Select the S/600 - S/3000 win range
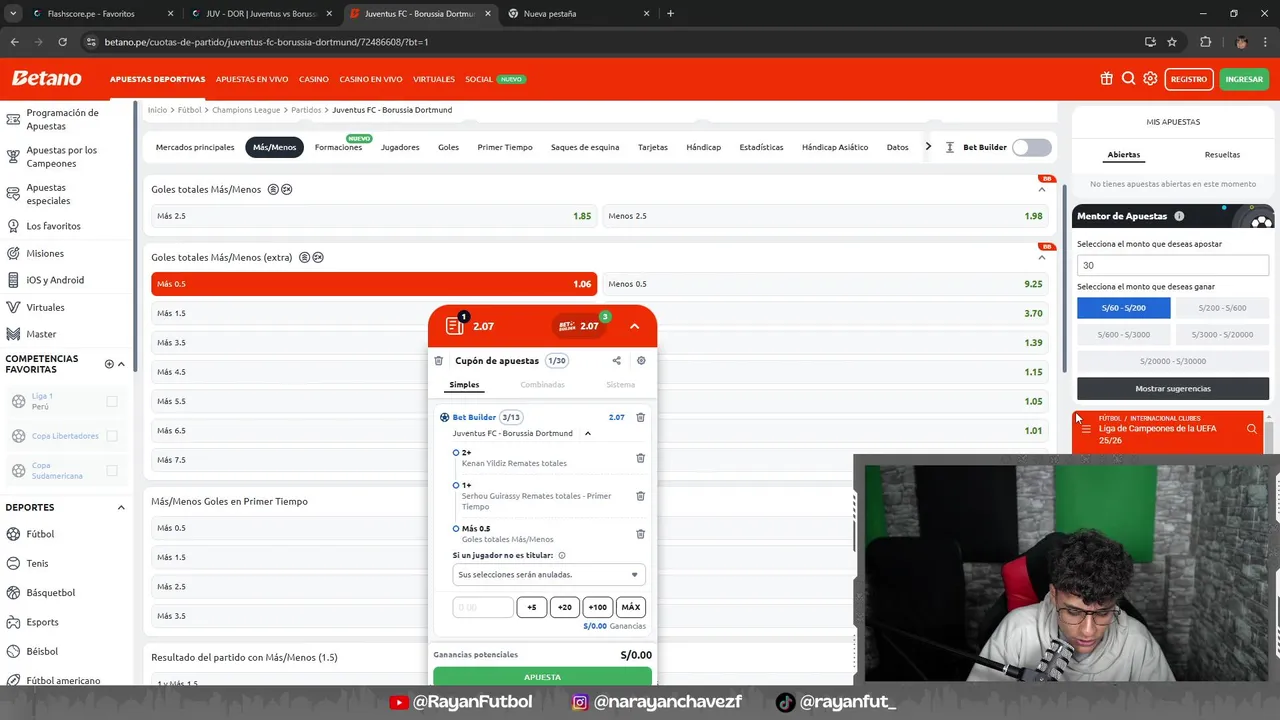 (x=1123, y=334)
